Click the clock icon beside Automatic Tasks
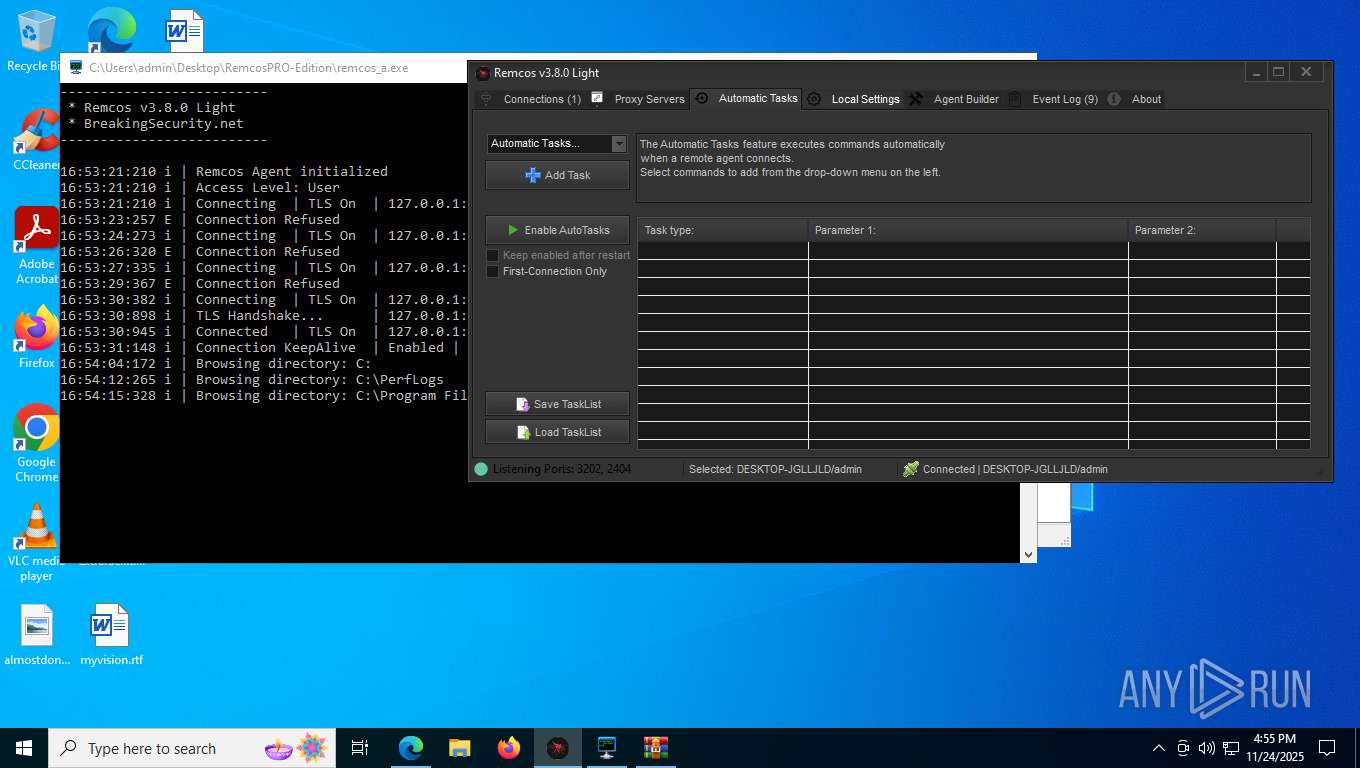The width and height of the screenshot is (1360, 768). pyautogui.click(x=701, y=98)
